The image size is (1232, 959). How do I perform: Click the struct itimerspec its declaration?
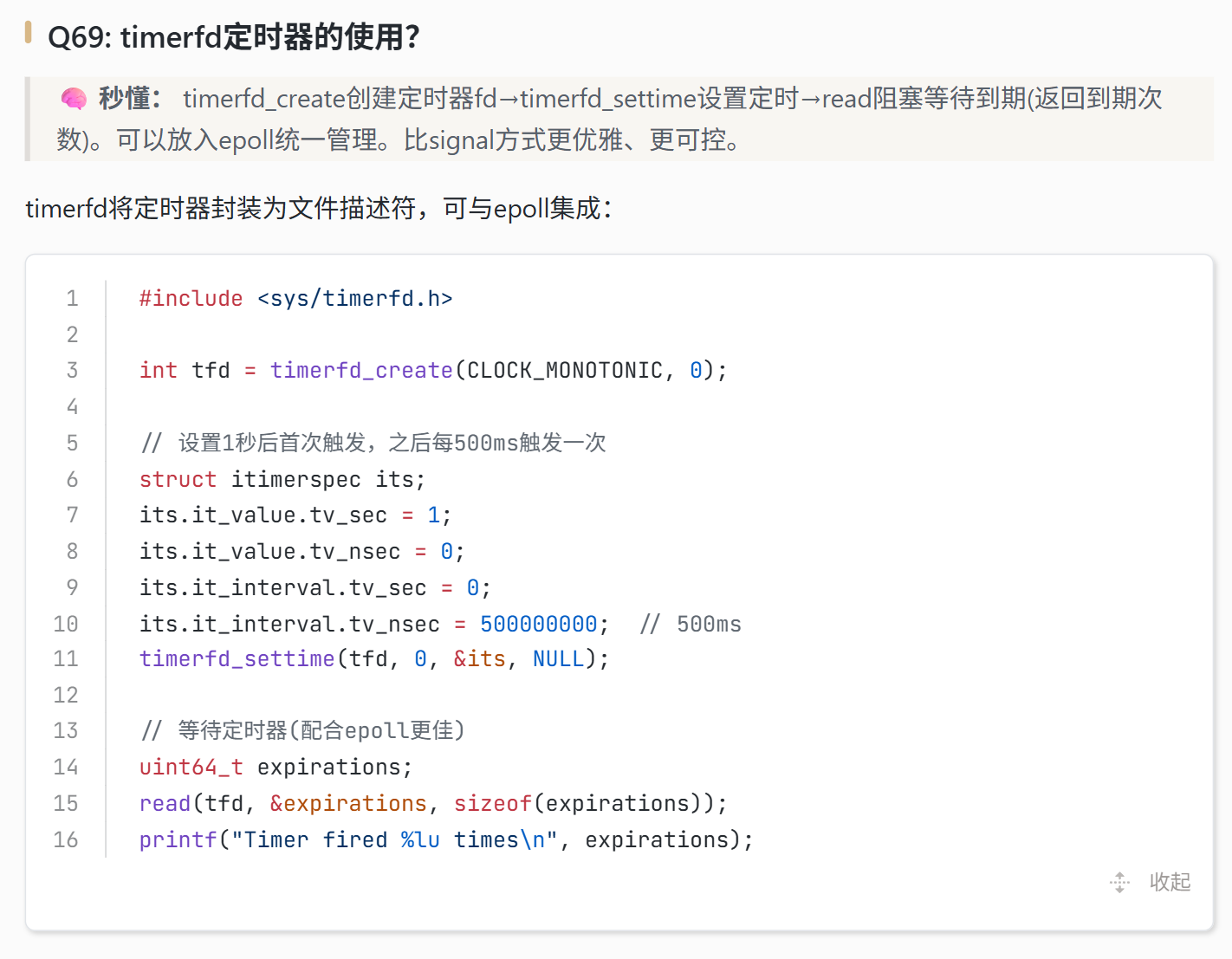pyautogui.click(x=282, y=479)
